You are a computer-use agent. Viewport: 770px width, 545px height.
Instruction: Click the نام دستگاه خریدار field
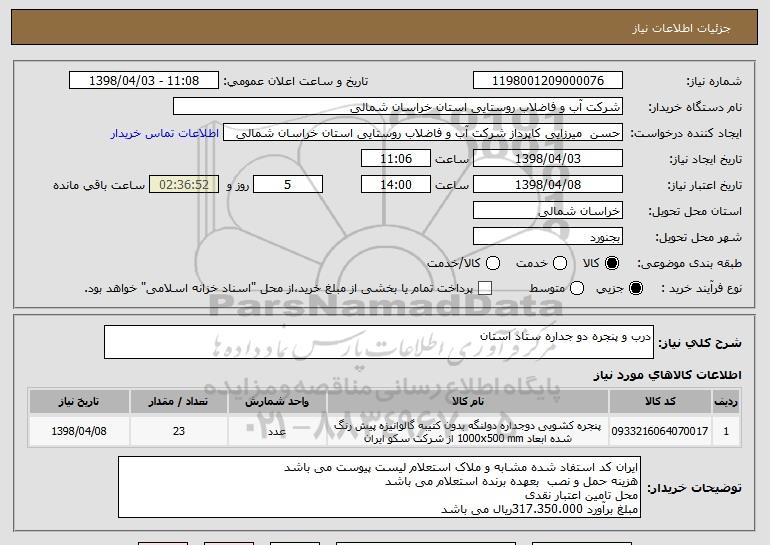(x=398, y=107)
